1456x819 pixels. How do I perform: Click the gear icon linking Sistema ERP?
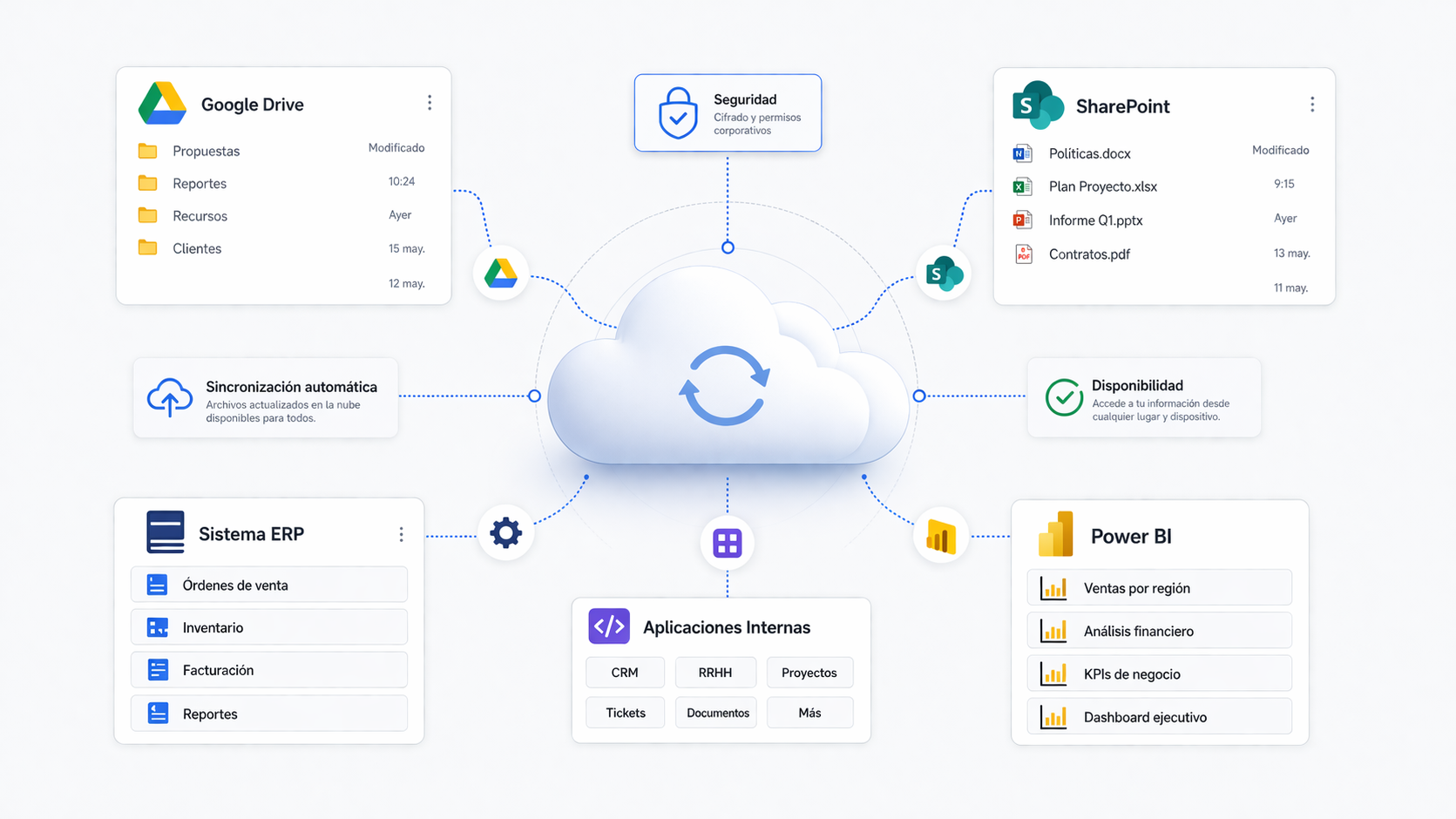505,532
